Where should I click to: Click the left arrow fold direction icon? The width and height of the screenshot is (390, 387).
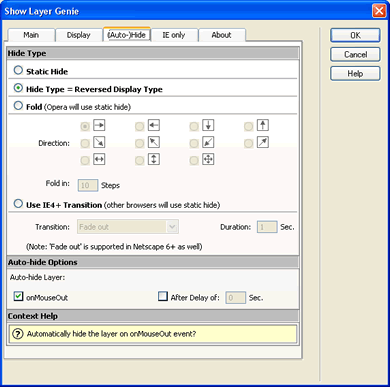(154, 125)
